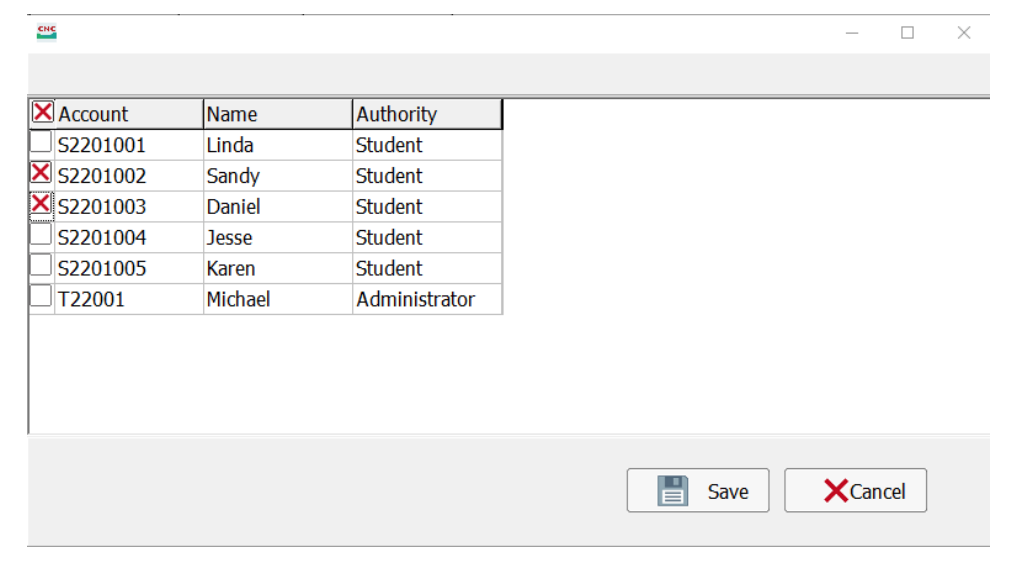Image resolution: width=1023 pixels, height=566 pixels.
Task: Select the Linda name cell
Action: point(278,145)
